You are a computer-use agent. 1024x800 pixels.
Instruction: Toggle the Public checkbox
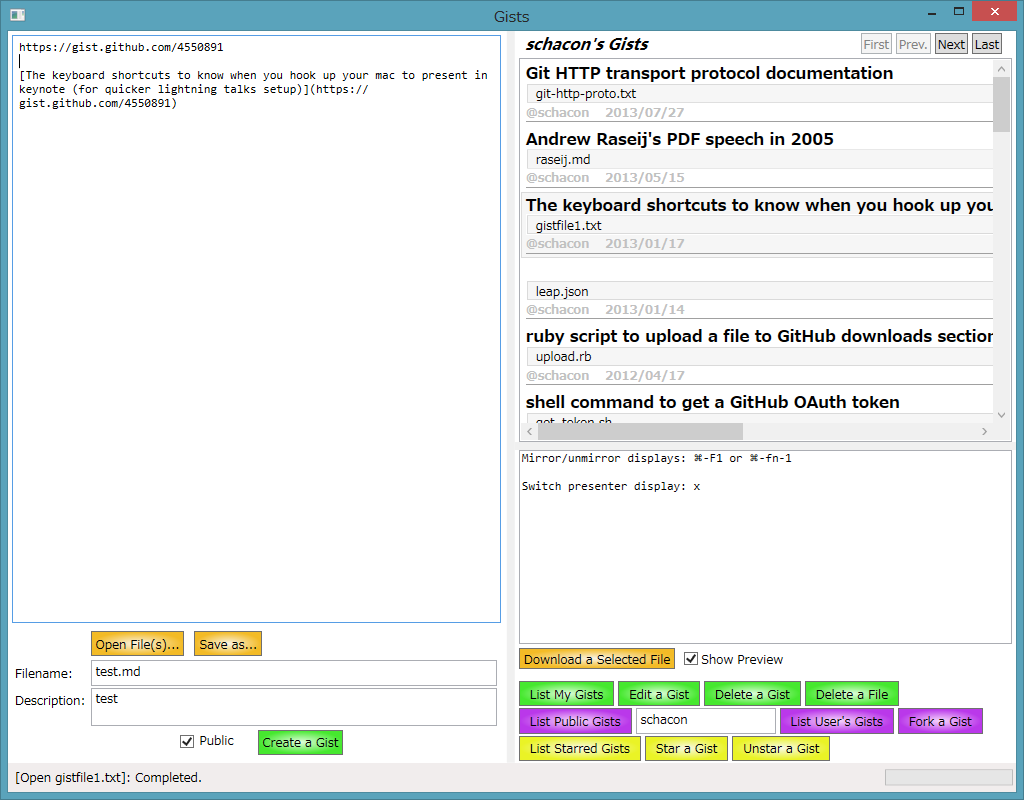187,741
